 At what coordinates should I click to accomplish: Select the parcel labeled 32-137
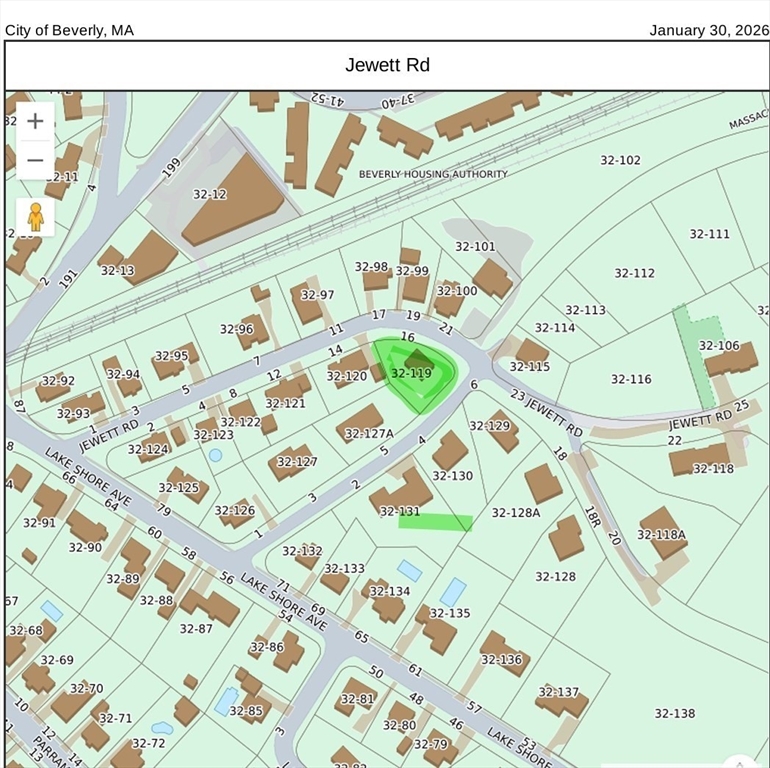click(x=558, y=692)
